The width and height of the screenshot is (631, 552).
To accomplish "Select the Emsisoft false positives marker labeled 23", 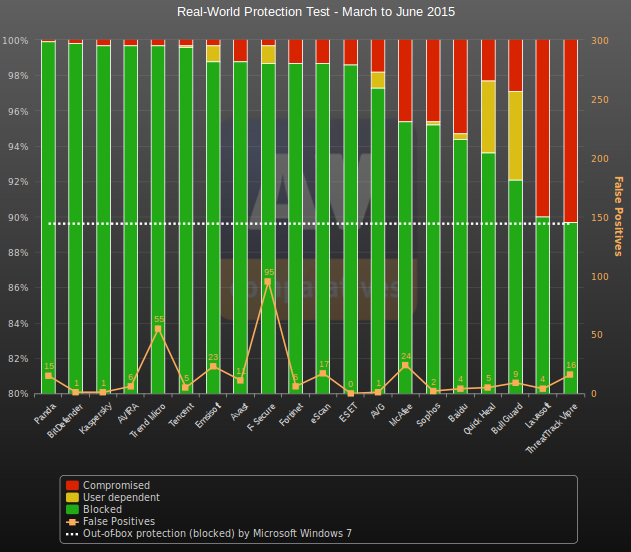I will coord(213,367).
